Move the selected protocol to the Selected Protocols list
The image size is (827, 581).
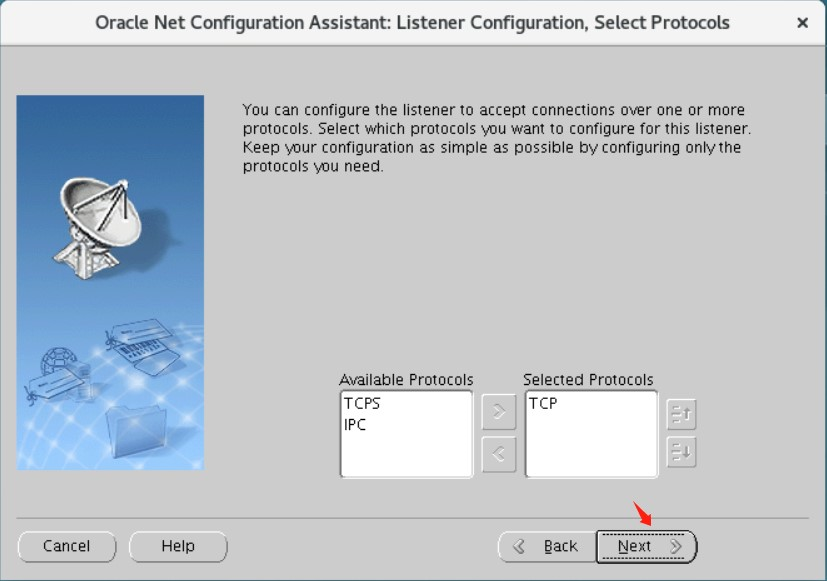click(498, 412)
